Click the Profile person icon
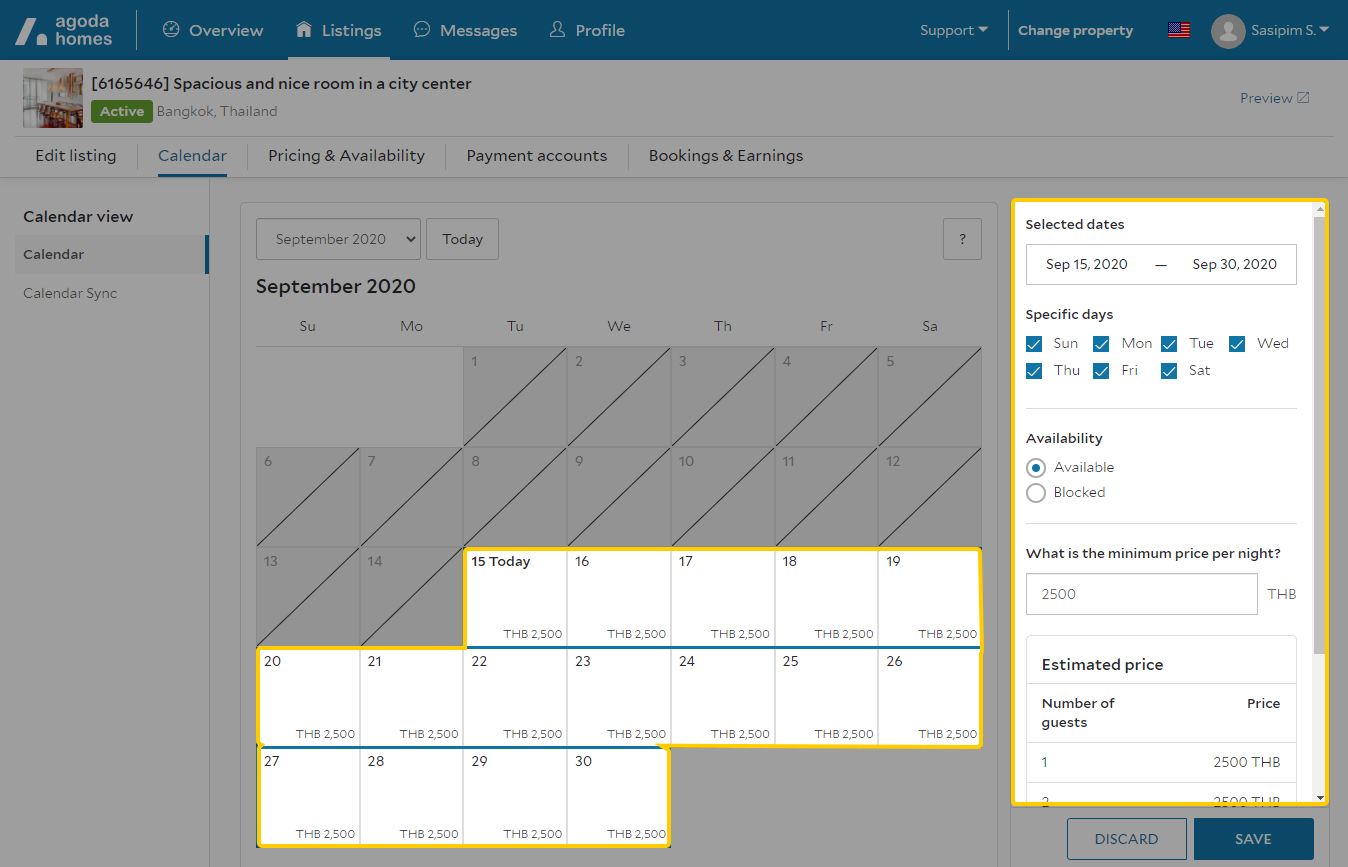 tap(557, 30)
